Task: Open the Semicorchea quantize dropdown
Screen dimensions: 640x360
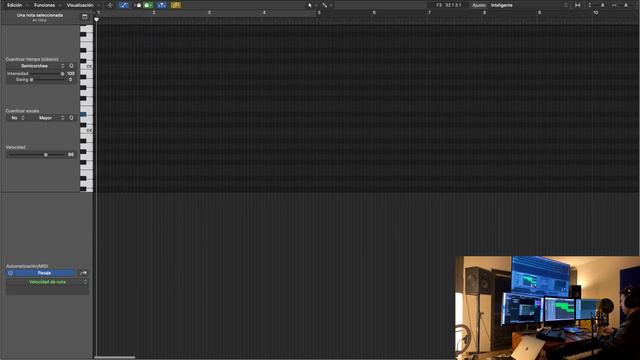Action: 36,66
